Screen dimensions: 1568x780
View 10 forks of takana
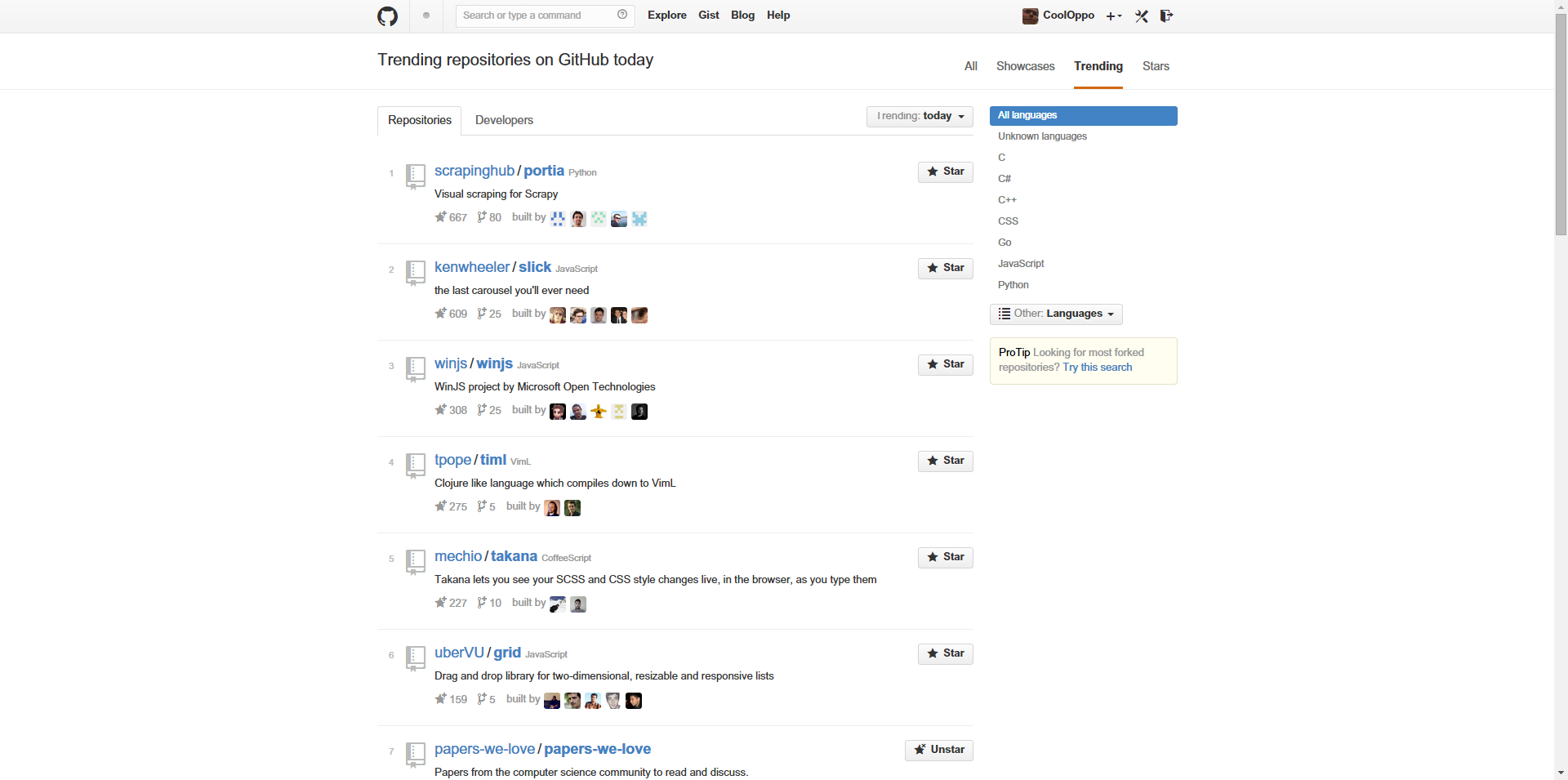coord(489,603)
